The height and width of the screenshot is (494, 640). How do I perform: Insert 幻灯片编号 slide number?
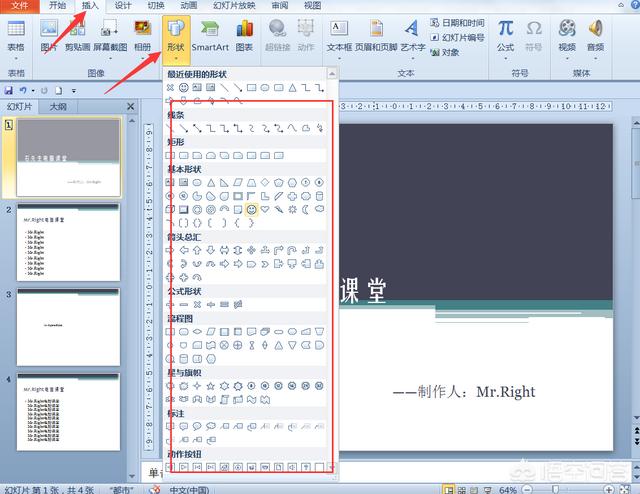[457, 38]
